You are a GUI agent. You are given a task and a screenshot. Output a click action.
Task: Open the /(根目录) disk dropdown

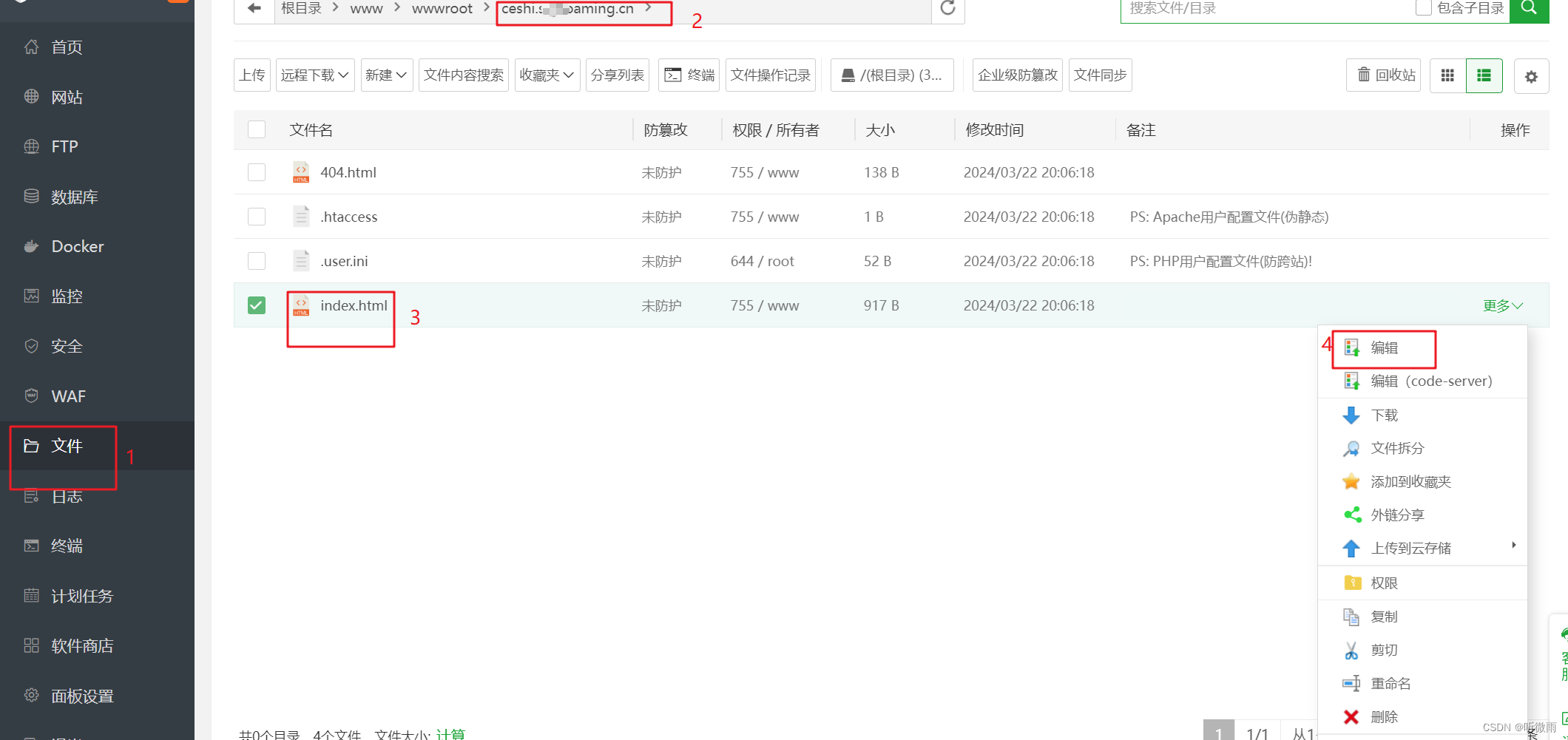pos(892,75)
